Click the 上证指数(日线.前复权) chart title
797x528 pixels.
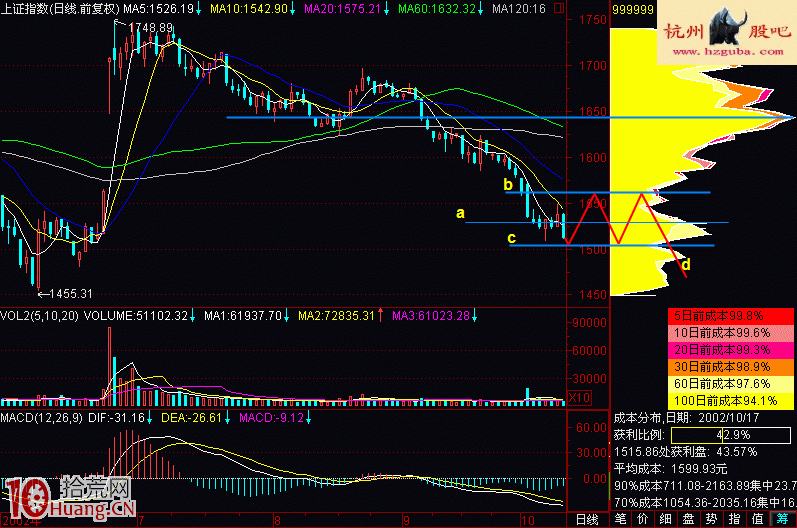click(60, 9)
